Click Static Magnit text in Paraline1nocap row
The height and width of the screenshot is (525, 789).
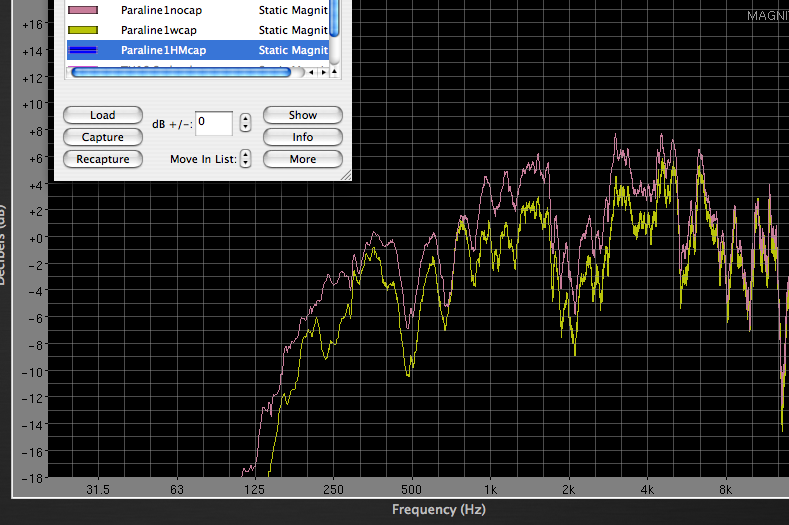(293, 10)
